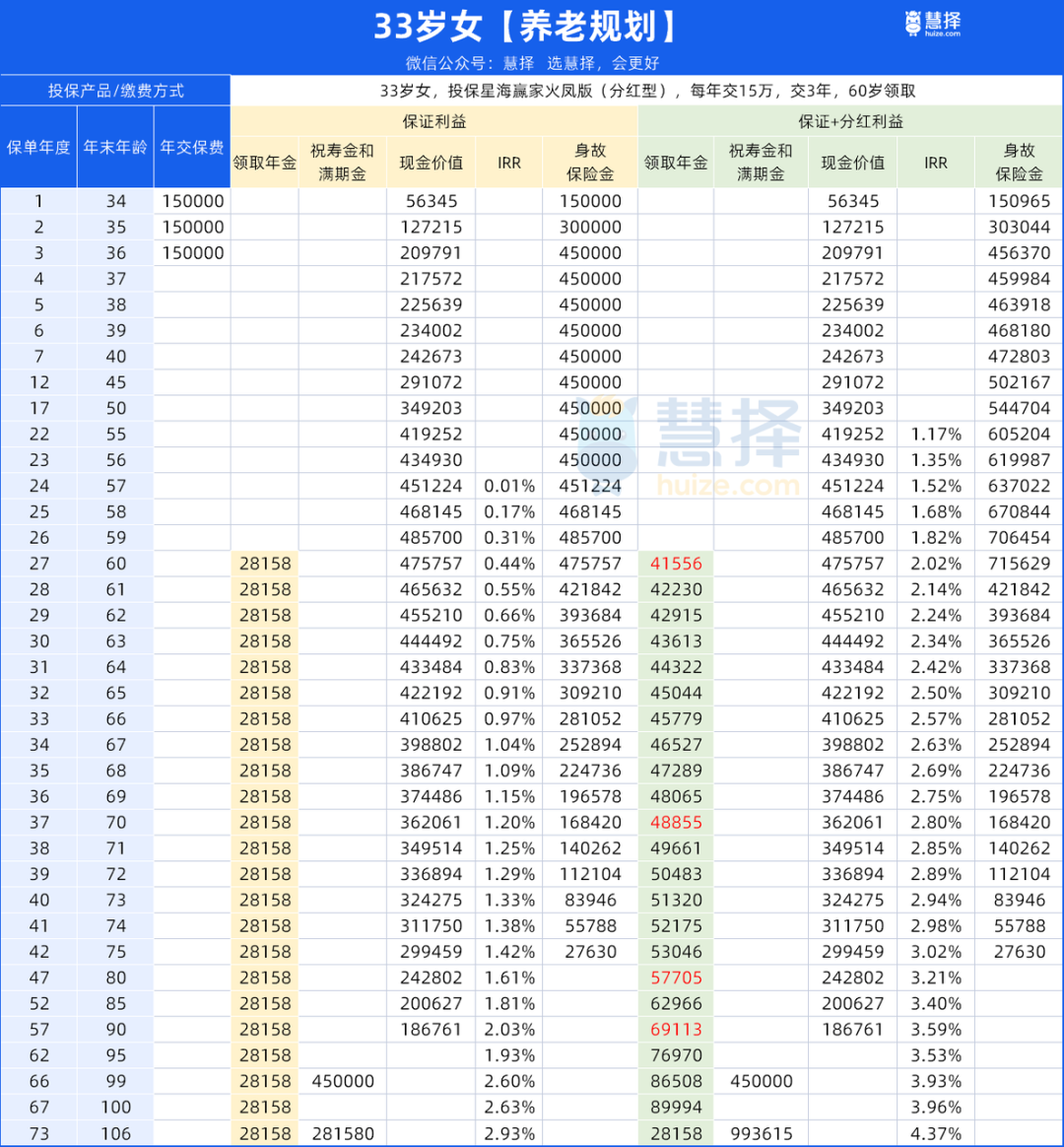Select the IRR cell 4.37%

pyautogui.click(x=935, y=1134)
